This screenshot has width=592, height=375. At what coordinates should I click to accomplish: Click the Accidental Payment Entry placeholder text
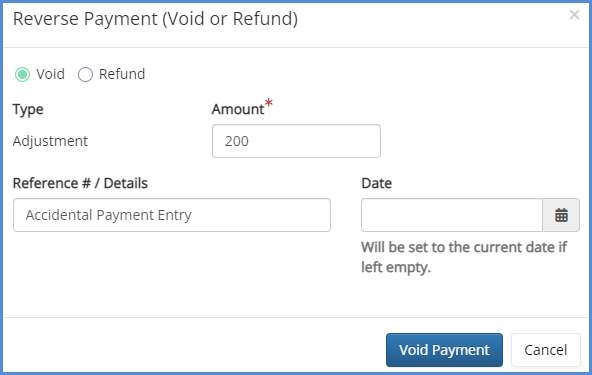point(108,215)
